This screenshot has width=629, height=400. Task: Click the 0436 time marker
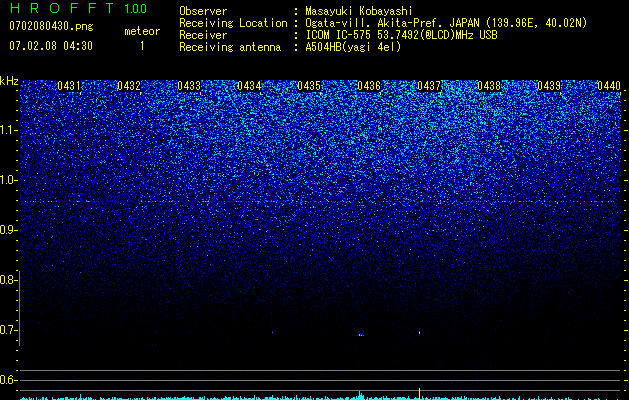click(x=369, y=86)
